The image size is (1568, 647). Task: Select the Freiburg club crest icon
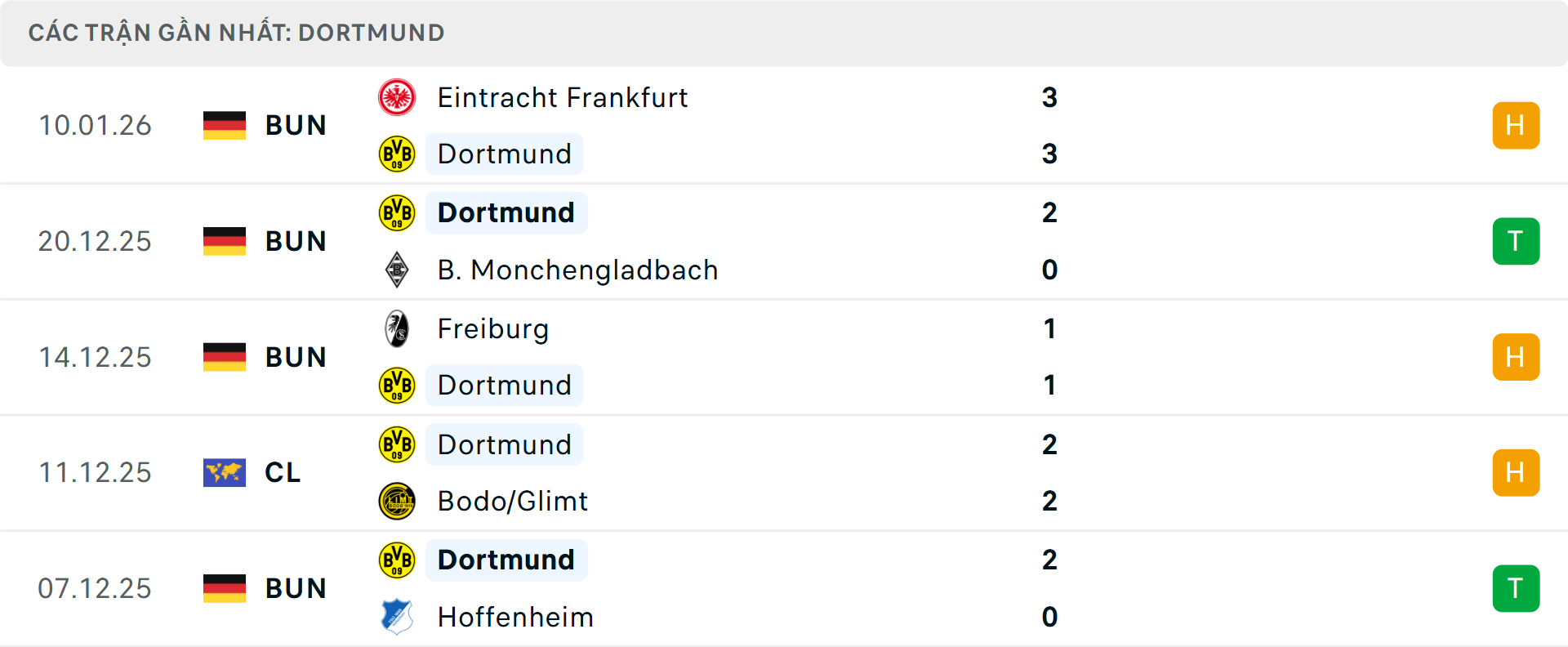pyautogui.click(x=398, y=328)
